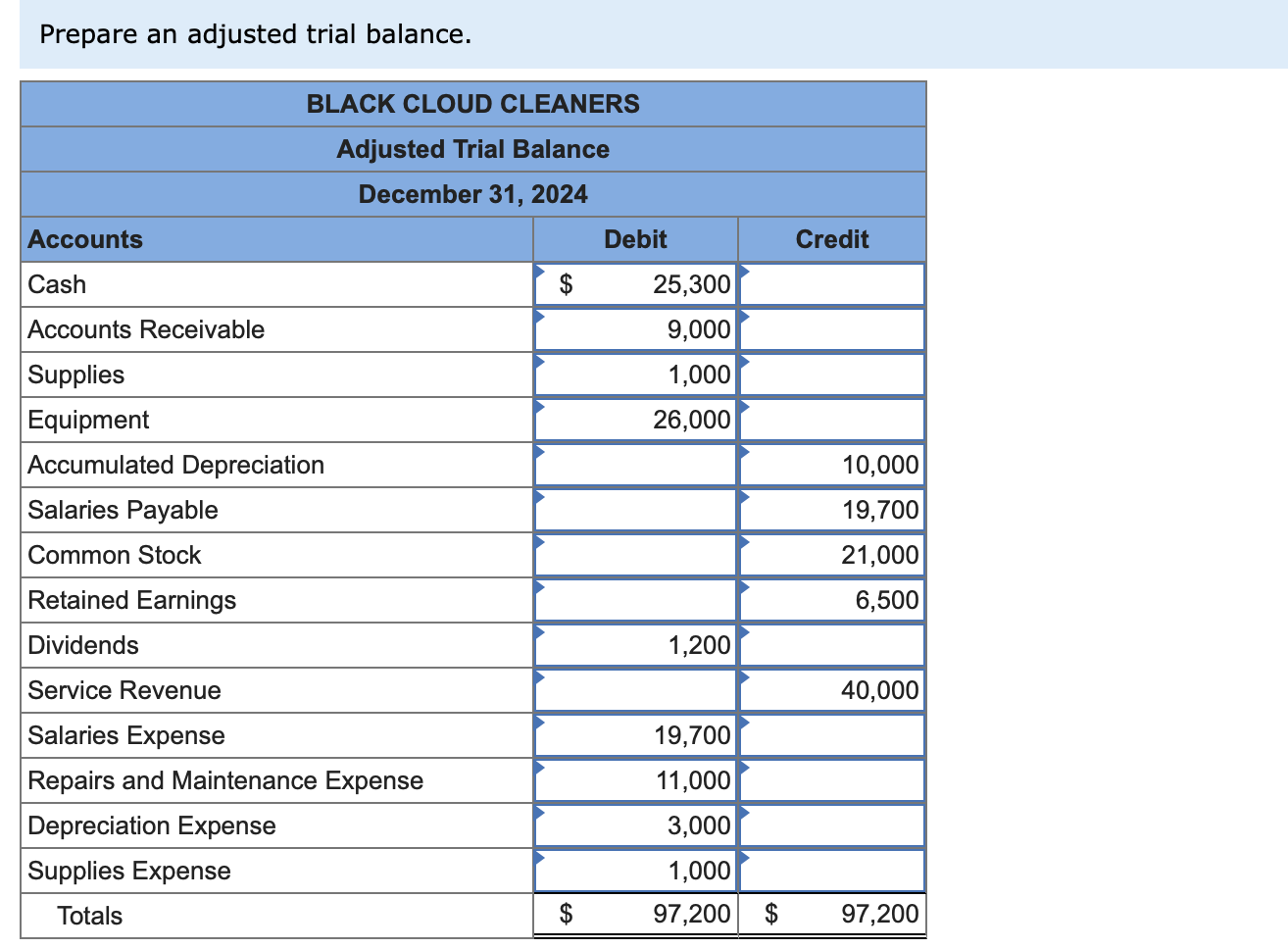Select Service Revenue credit cell 40,000
Image resolution: width=1288 pixels, height=949 pixels.
point(831,690)
